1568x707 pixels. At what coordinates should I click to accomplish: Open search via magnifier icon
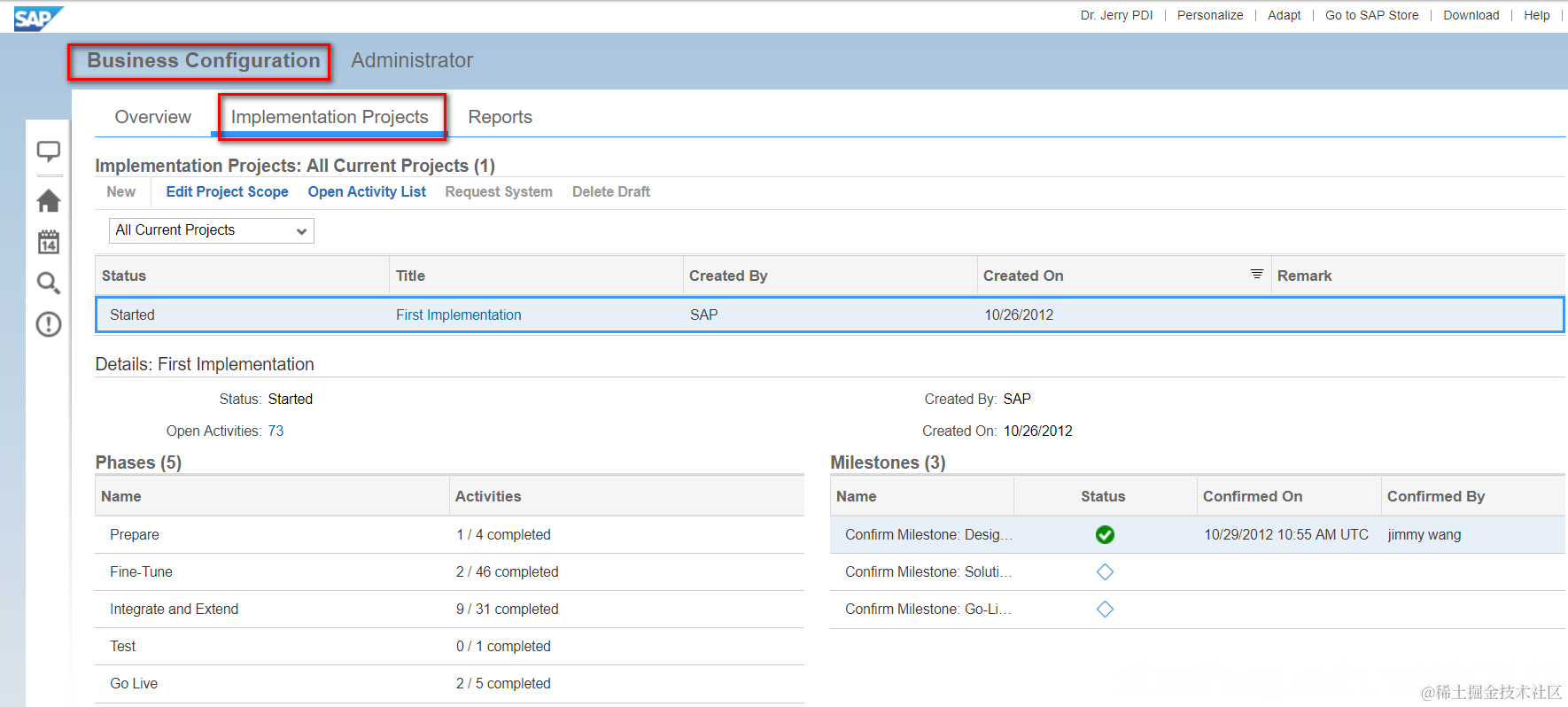(x=49, y=283)
